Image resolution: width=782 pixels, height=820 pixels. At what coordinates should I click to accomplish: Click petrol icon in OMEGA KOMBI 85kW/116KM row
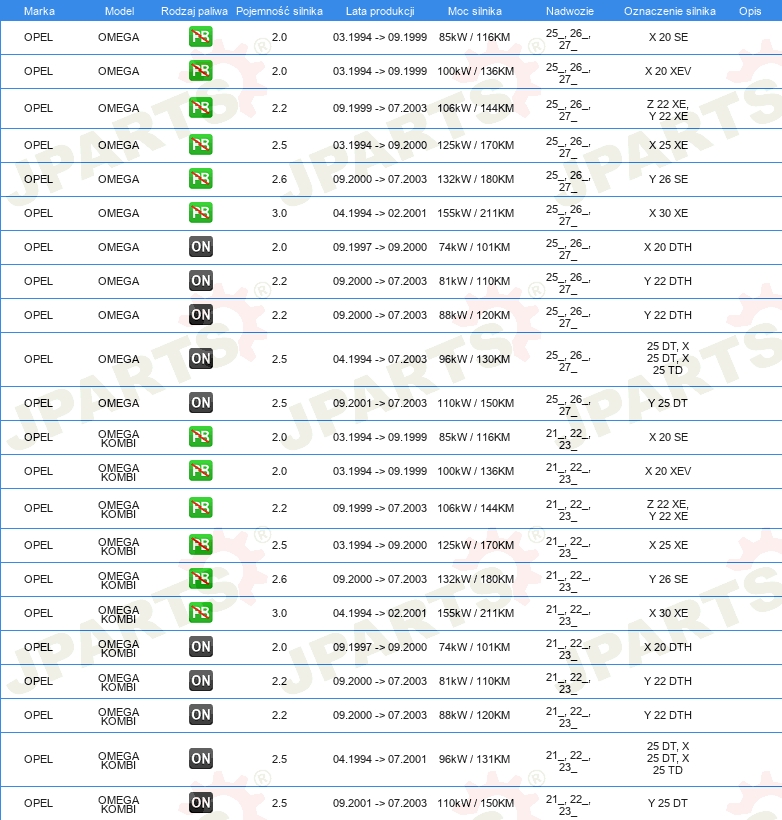(x=201, y=437)
